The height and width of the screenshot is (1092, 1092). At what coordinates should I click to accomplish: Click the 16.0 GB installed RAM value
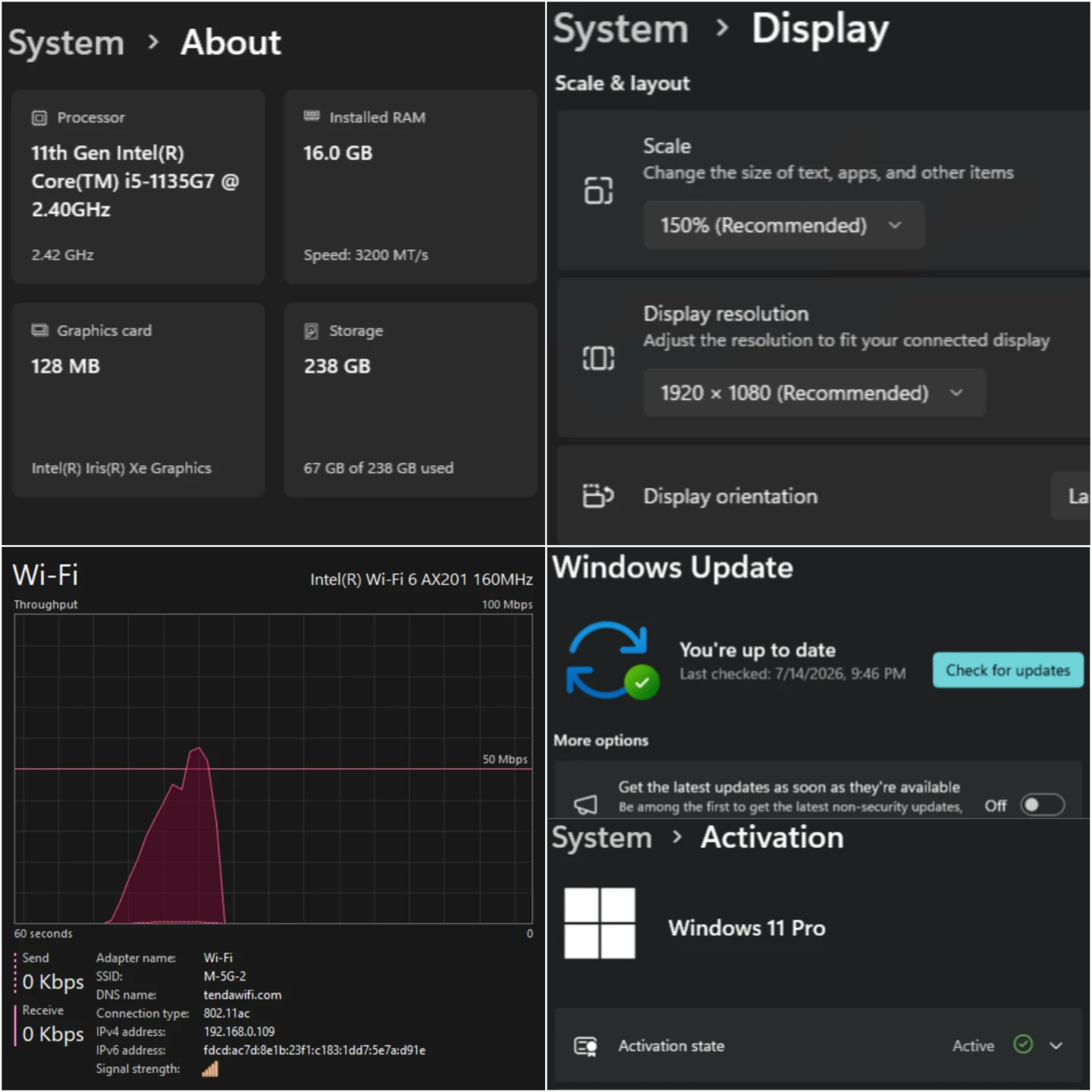338,153
